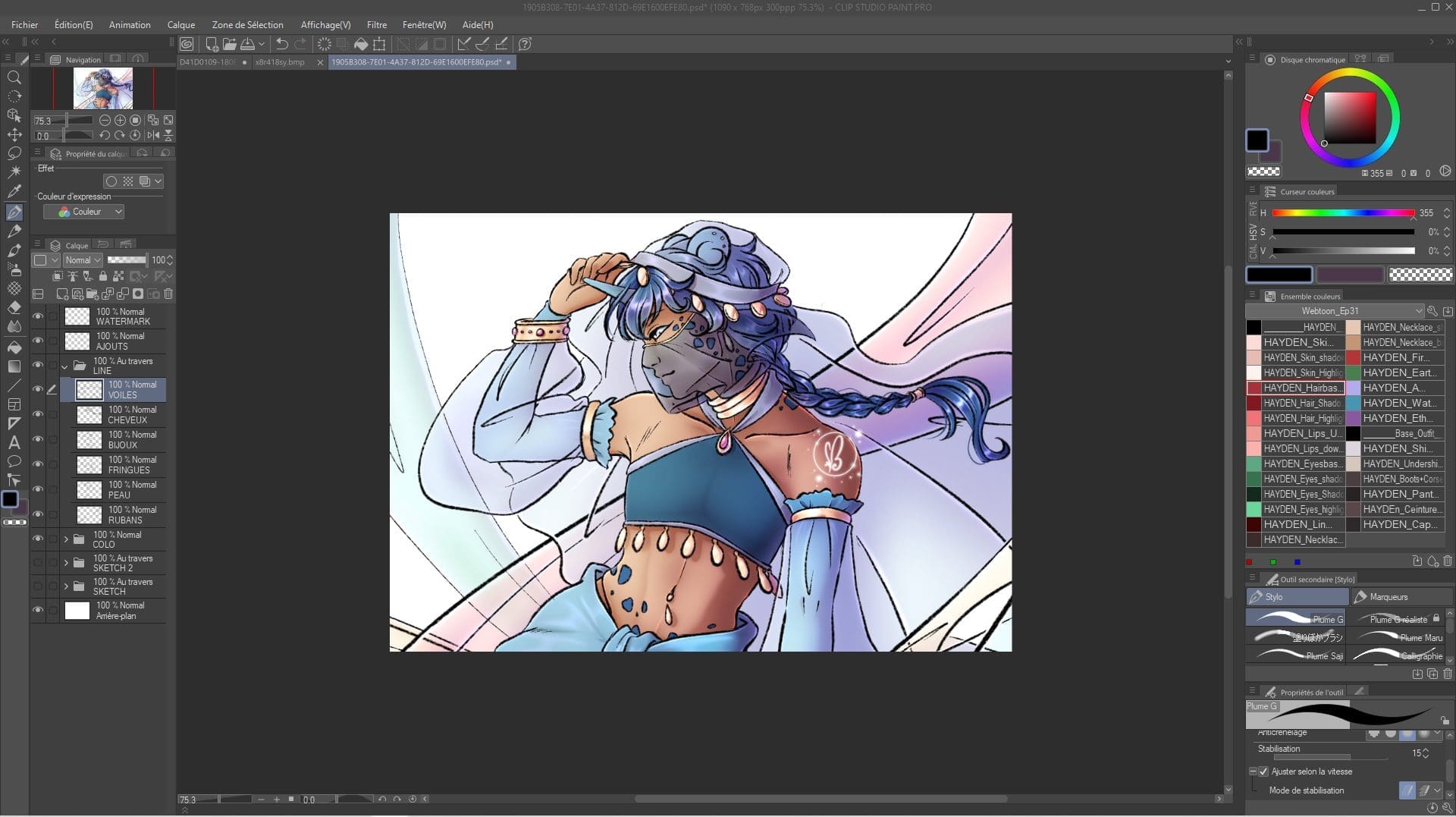Expand the SKETCH 2 layer folder
The width and height of the screenshot is (1456, 817).
coord(66,563)
